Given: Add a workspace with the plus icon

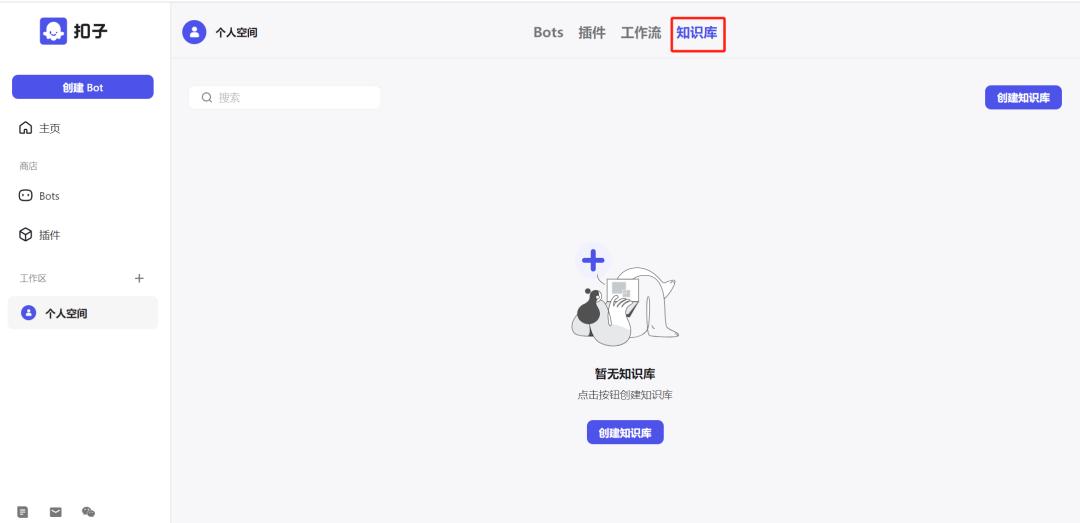Looking at the screenshot, I should pyautogui.click(x=139, y=278).
